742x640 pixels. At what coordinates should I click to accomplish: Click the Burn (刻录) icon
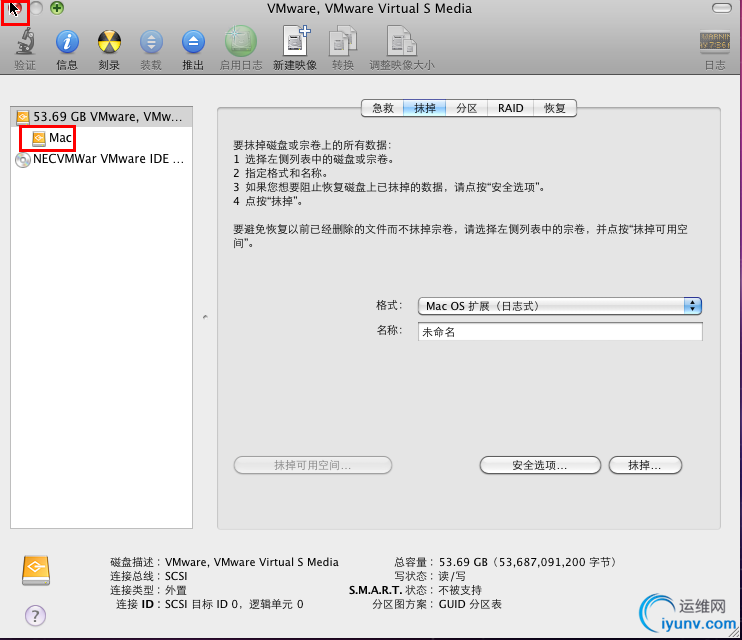click(109, 42)
